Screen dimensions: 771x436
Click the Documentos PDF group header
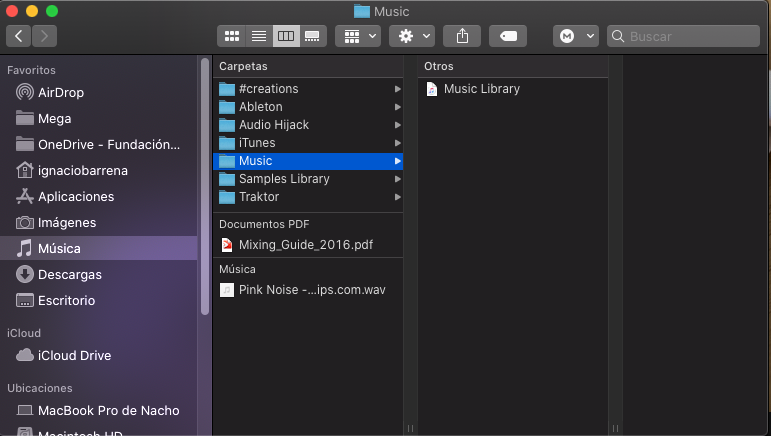click(264, 224)
